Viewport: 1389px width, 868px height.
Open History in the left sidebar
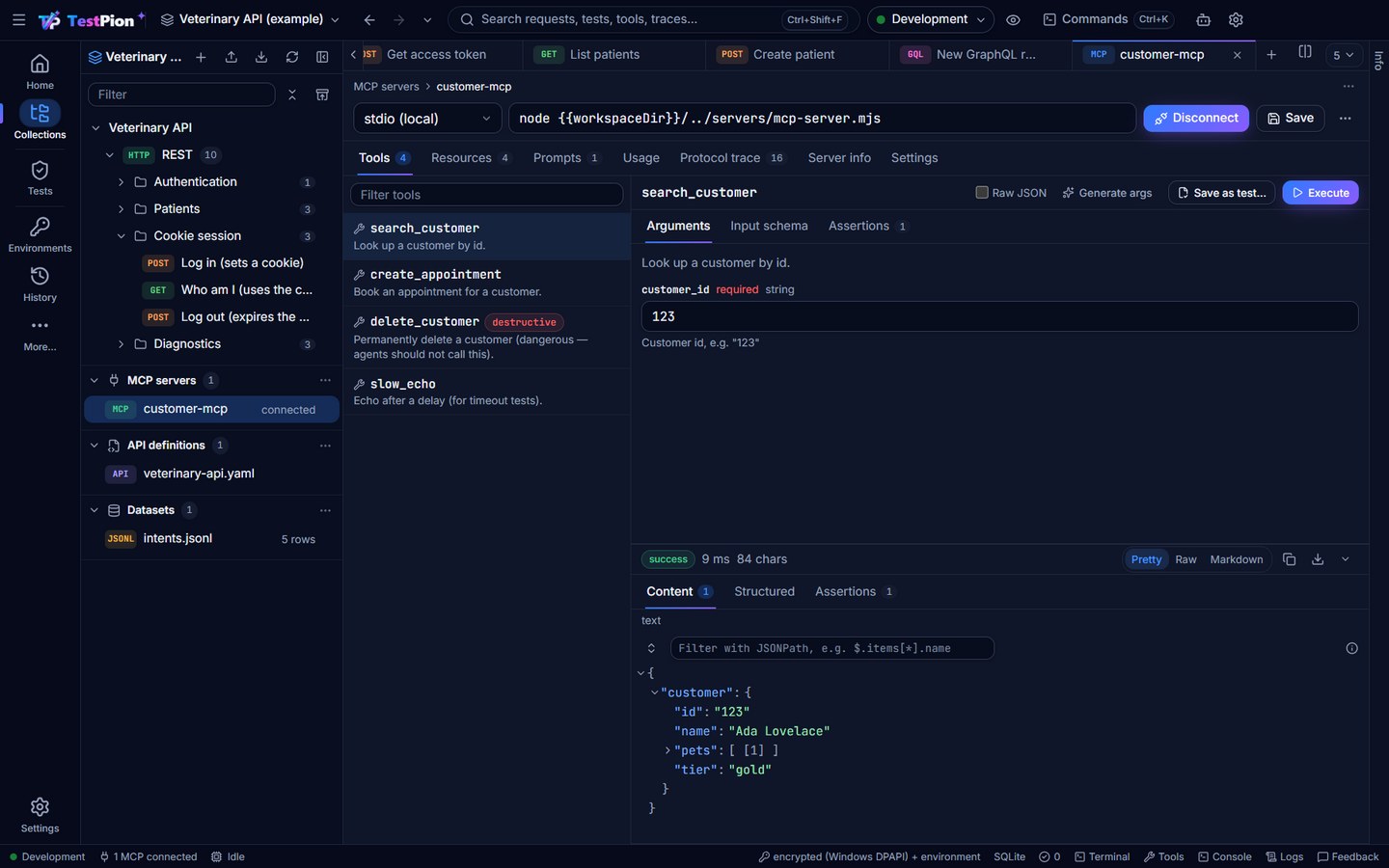[x=40, y=285]
